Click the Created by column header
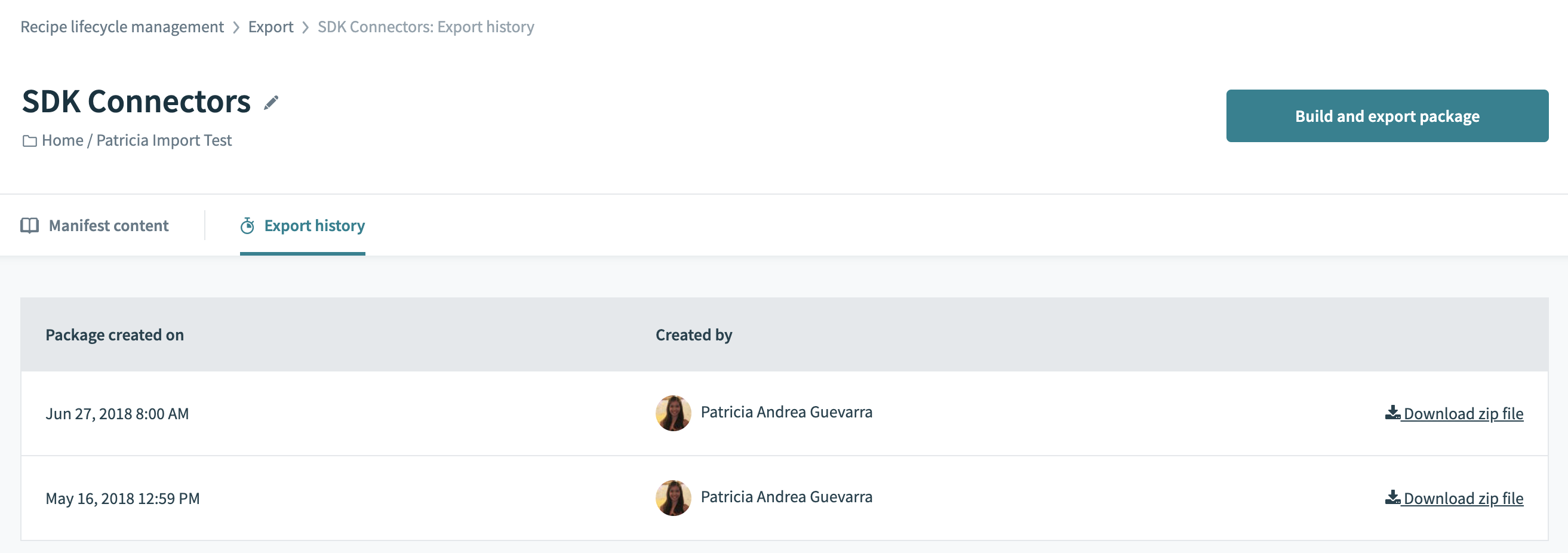The width and height of the screenshot is (1568, 553). click(x=693, y=334)
